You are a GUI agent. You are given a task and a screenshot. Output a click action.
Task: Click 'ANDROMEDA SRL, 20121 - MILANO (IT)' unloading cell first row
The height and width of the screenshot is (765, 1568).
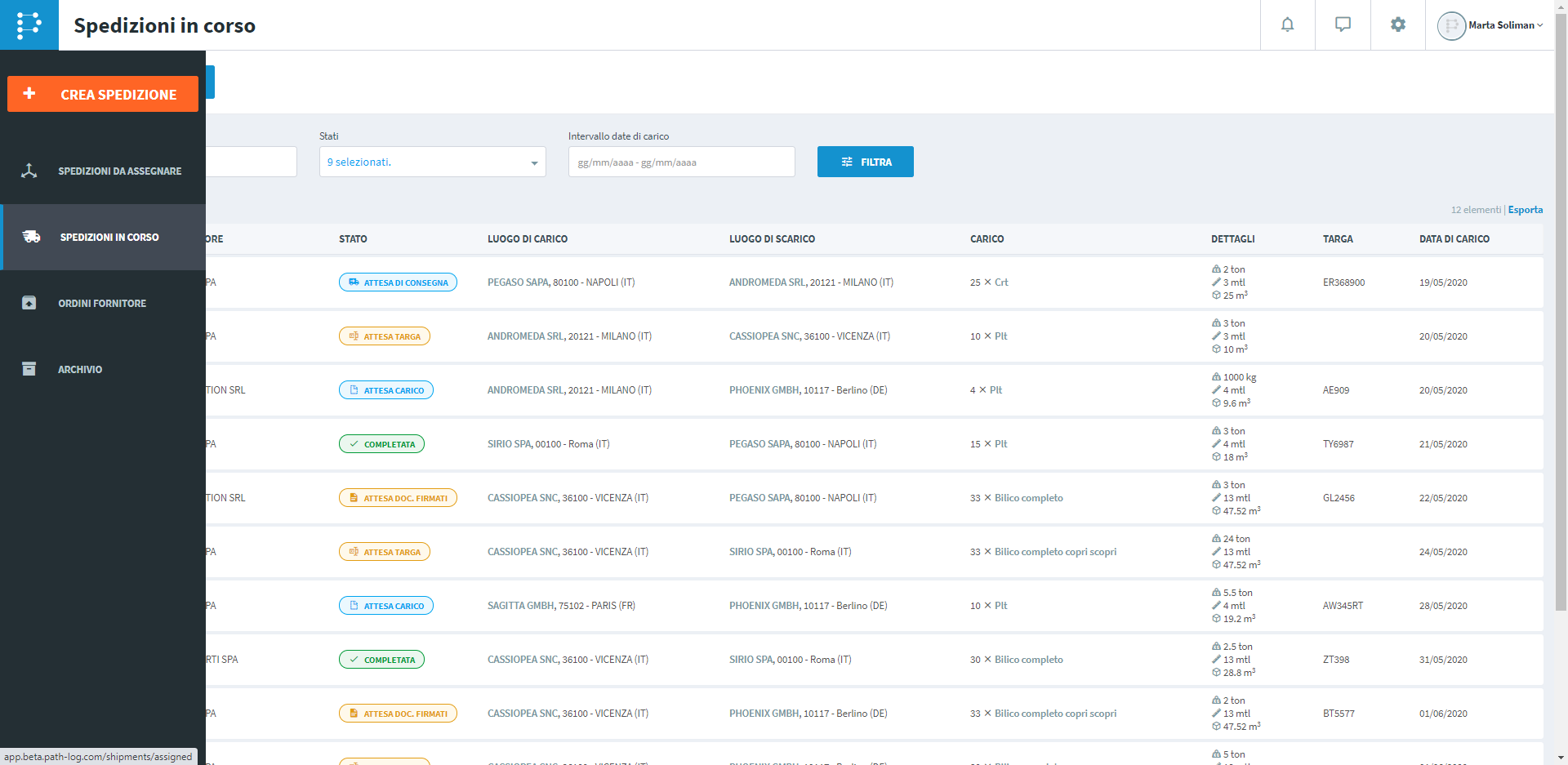pos(811,282)
